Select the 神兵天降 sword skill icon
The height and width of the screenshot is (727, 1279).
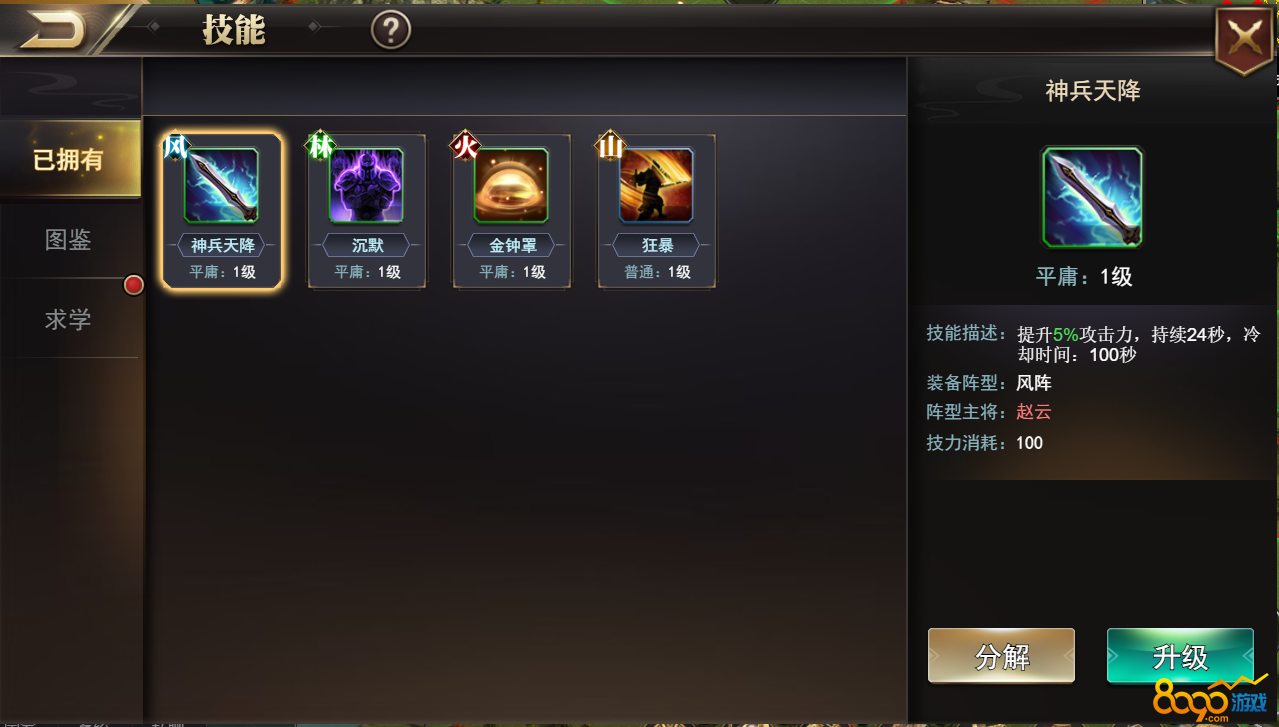pyautogui.click(x=221, y=185)
